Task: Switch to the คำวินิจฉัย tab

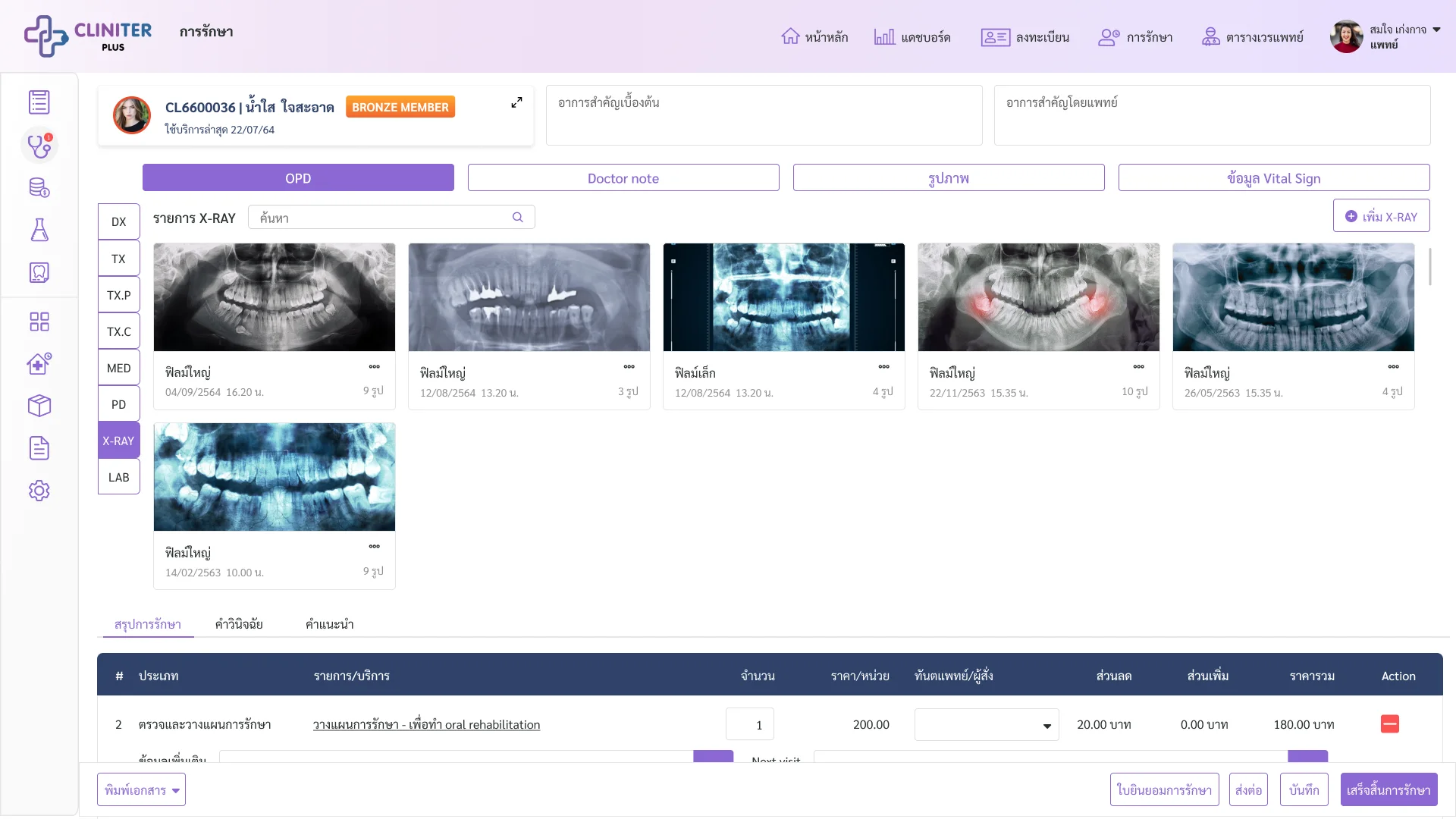Action: (x=239, y=624)
